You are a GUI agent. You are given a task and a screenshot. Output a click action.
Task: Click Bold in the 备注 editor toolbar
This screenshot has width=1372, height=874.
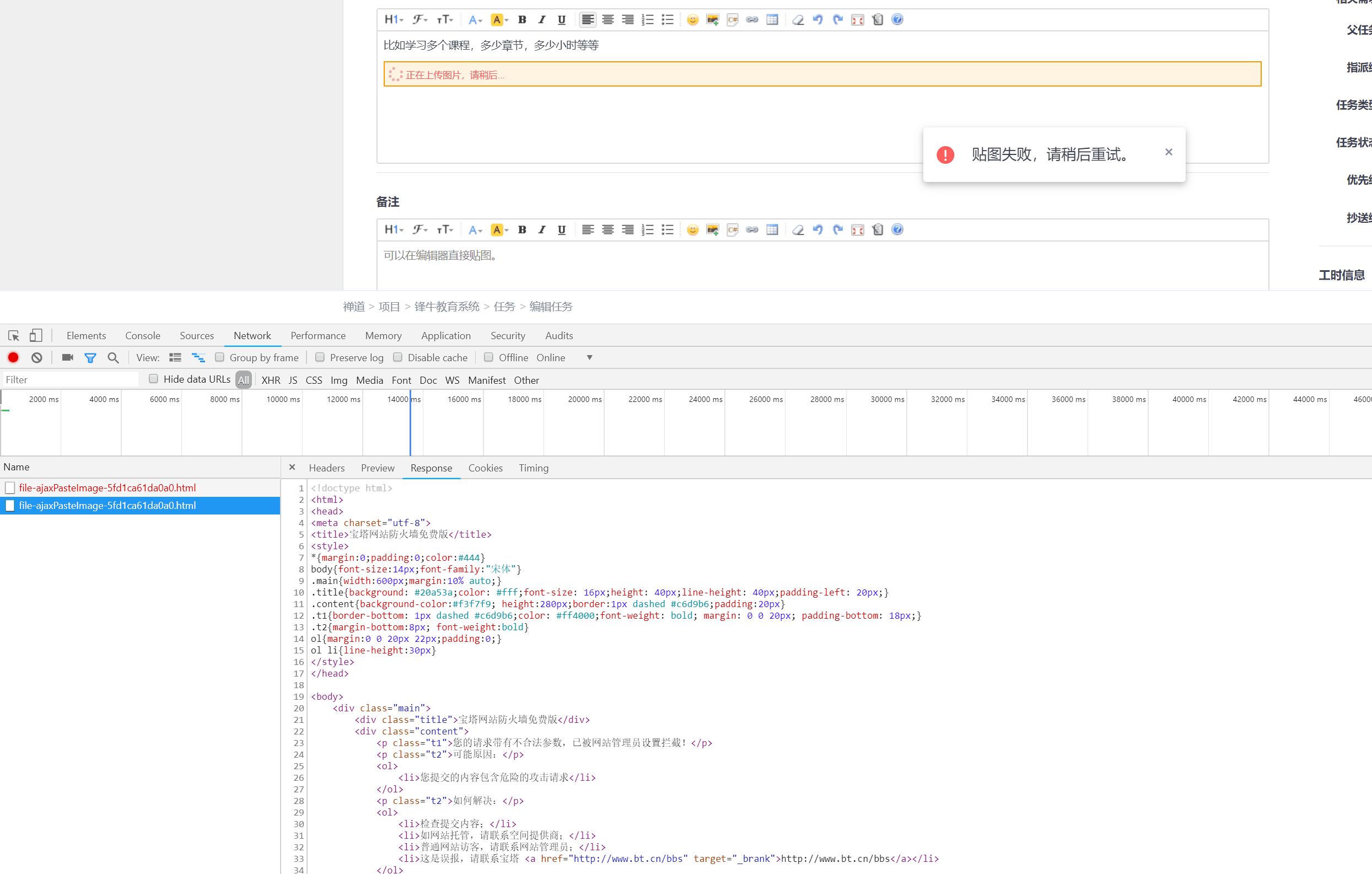(x=522, y=230)
